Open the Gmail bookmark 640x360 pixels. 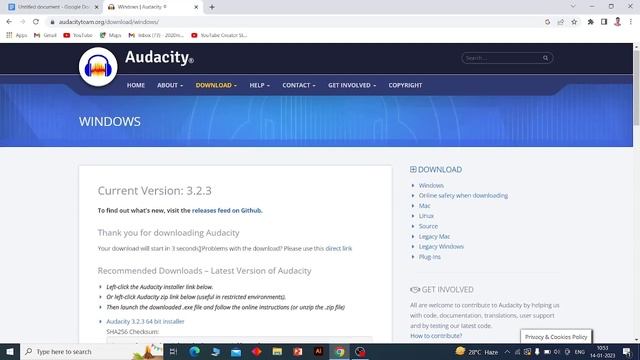coord(45,35)
